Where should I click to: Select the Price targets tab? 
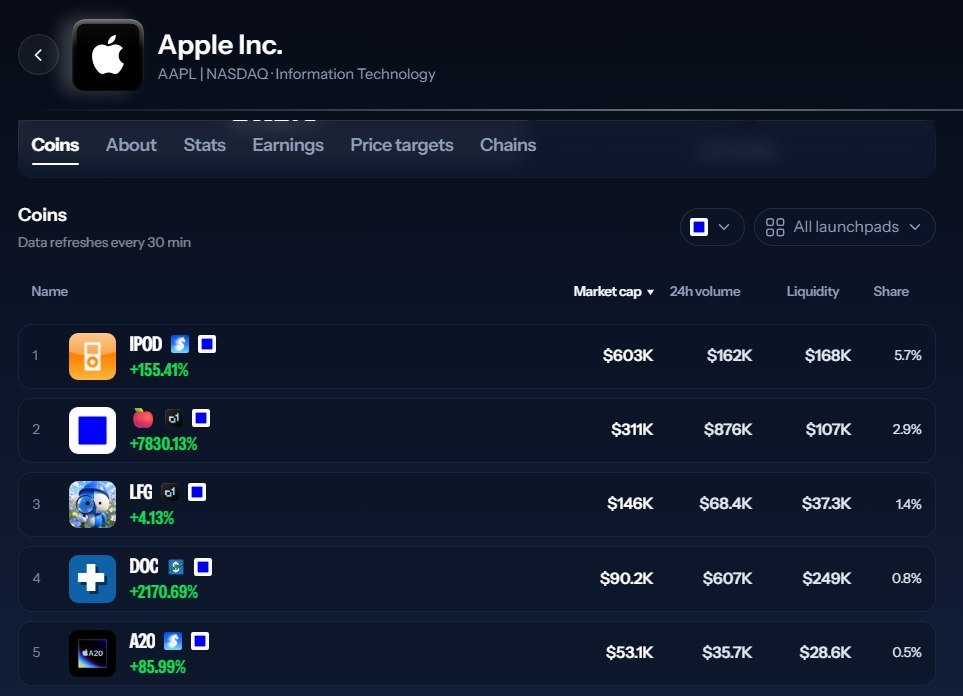[402, 145]
